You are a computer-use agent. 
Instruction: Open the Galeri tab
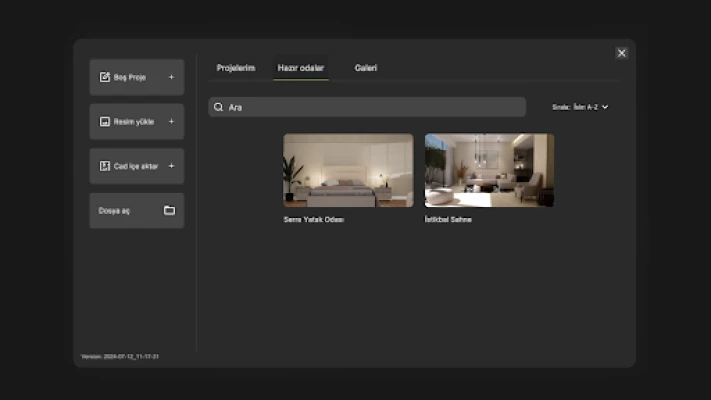pos(366,68)
